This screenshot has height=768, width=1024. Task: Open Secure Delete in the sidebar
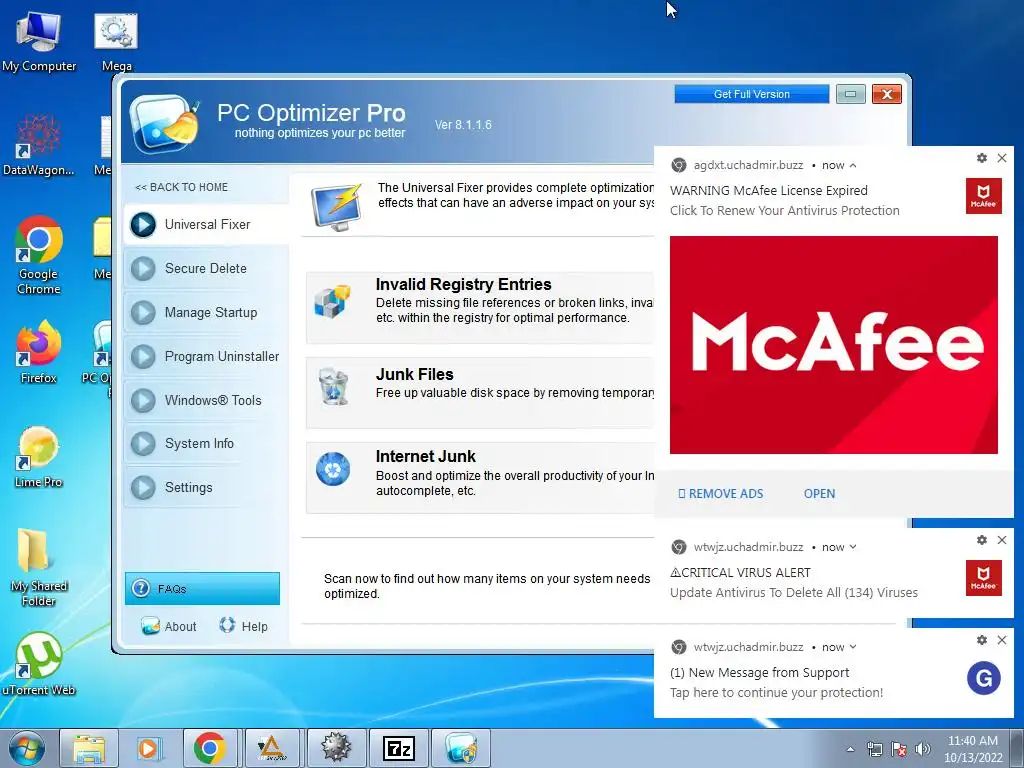(206, 268)
